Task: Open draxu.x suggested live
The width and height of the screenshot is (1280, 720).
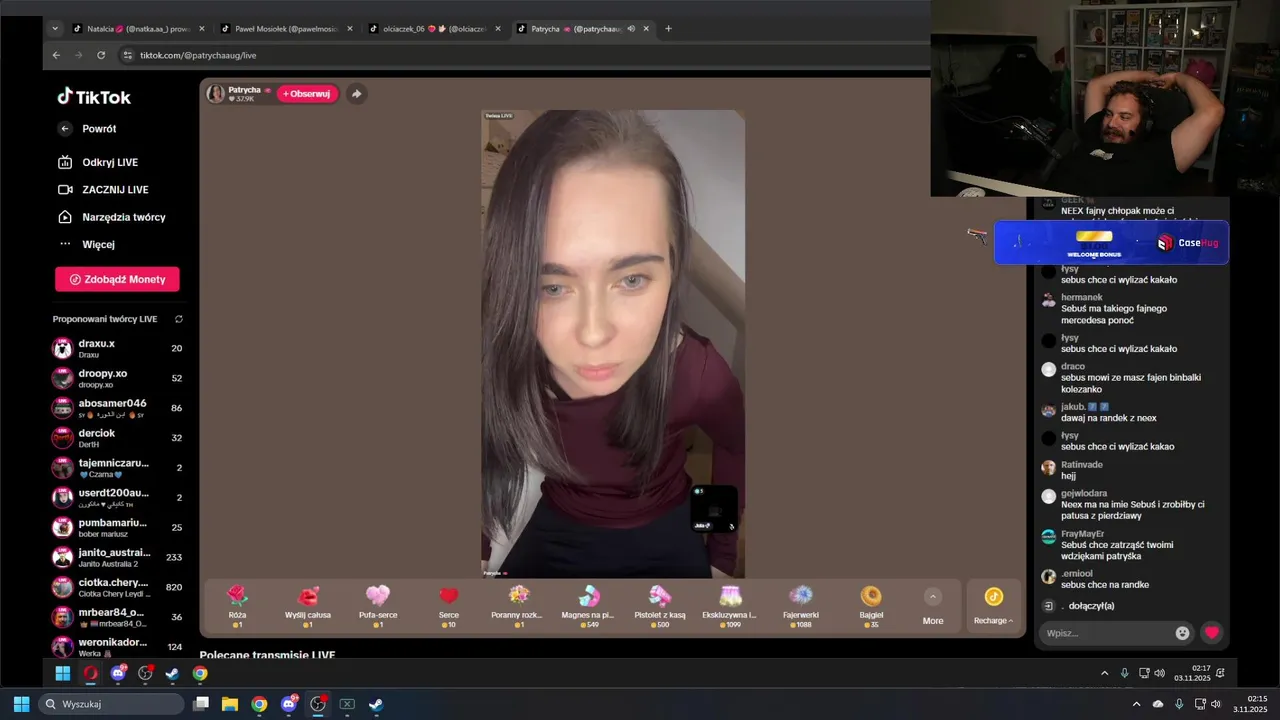Action: (x=118, y=348)
